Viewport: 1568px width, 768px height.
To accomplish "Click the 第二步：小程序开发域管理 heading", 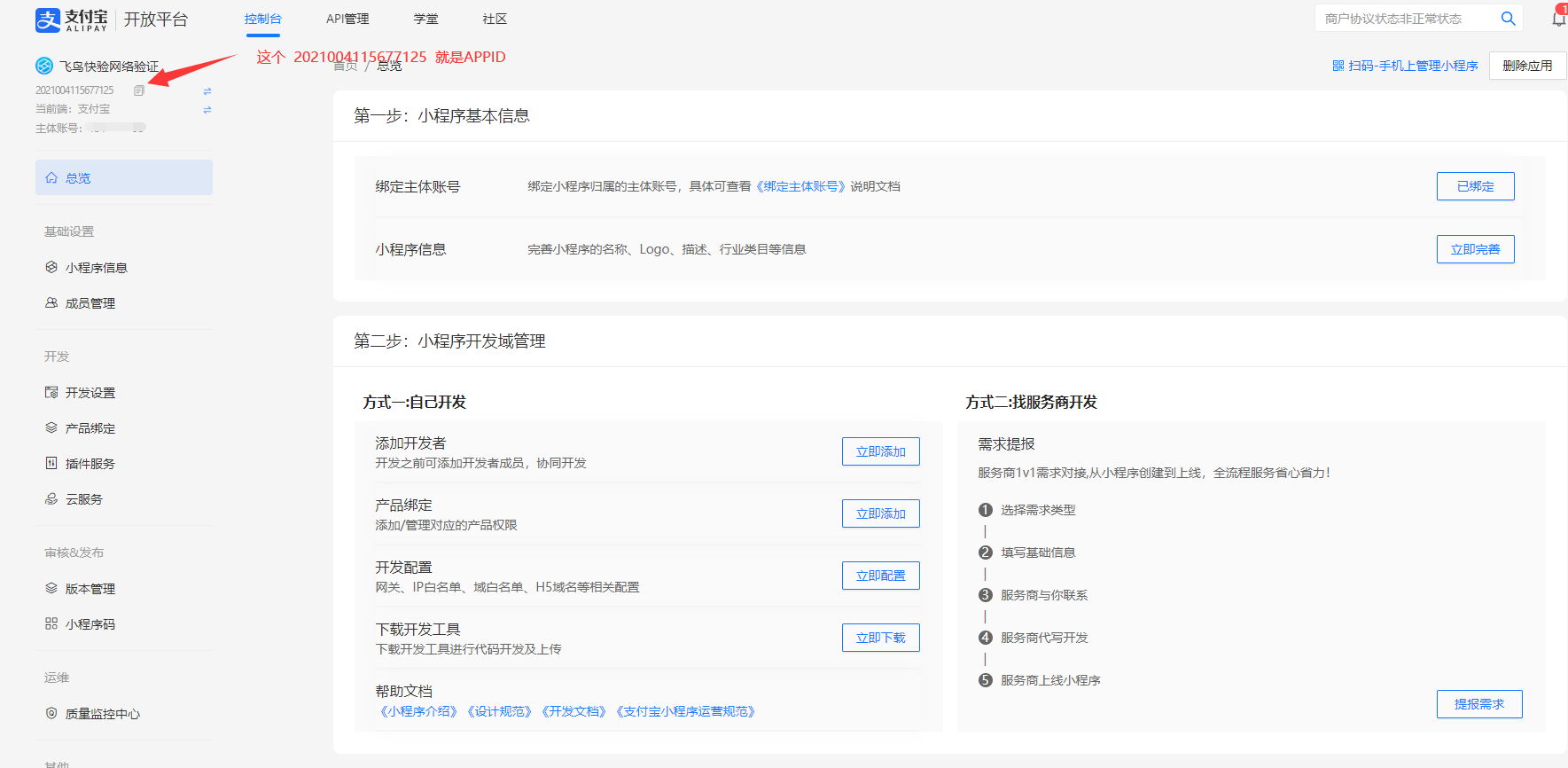I will coord(449,341).
